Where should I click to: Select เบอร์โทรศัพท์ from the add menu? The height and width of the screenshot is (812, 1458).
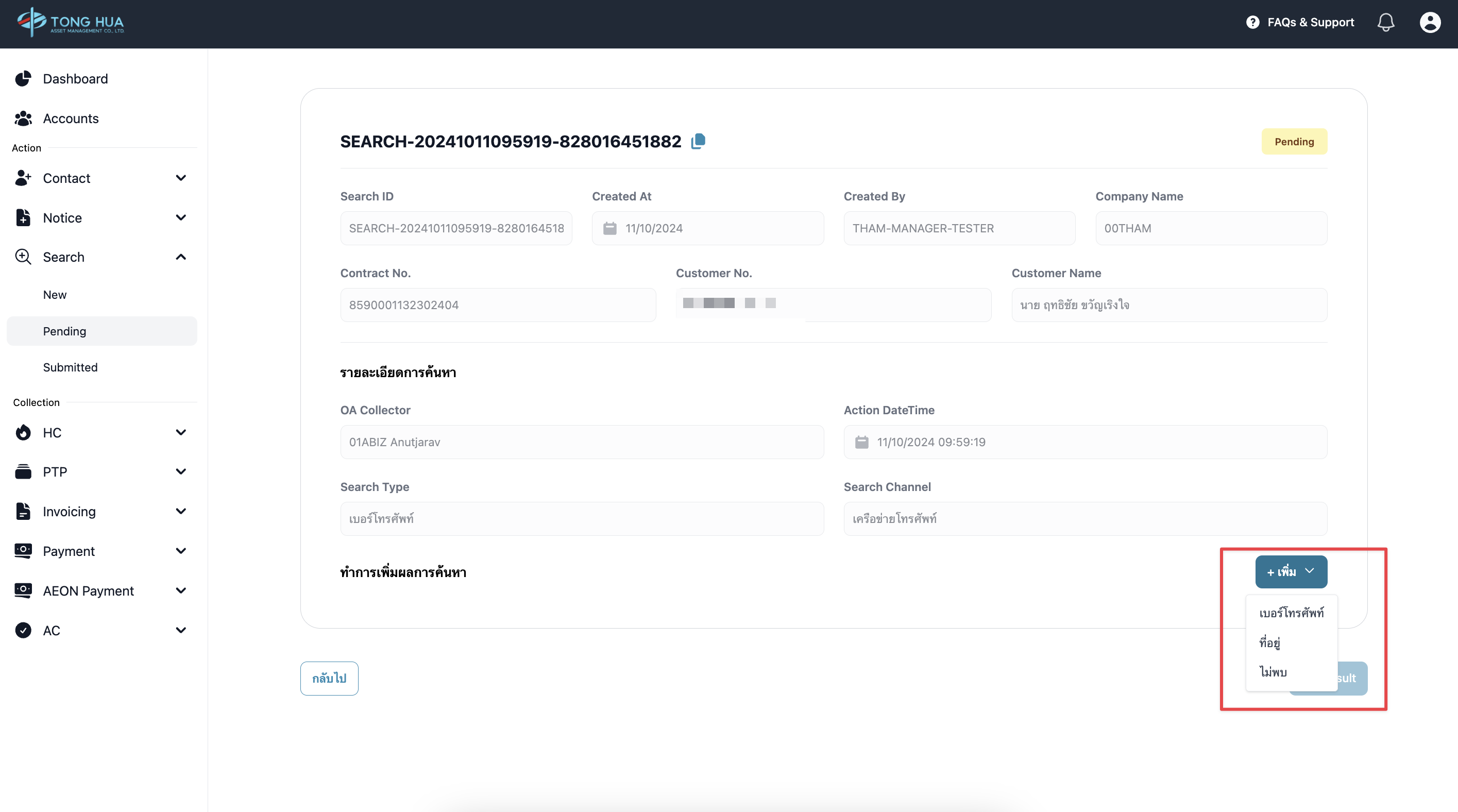pos(1291,613)
